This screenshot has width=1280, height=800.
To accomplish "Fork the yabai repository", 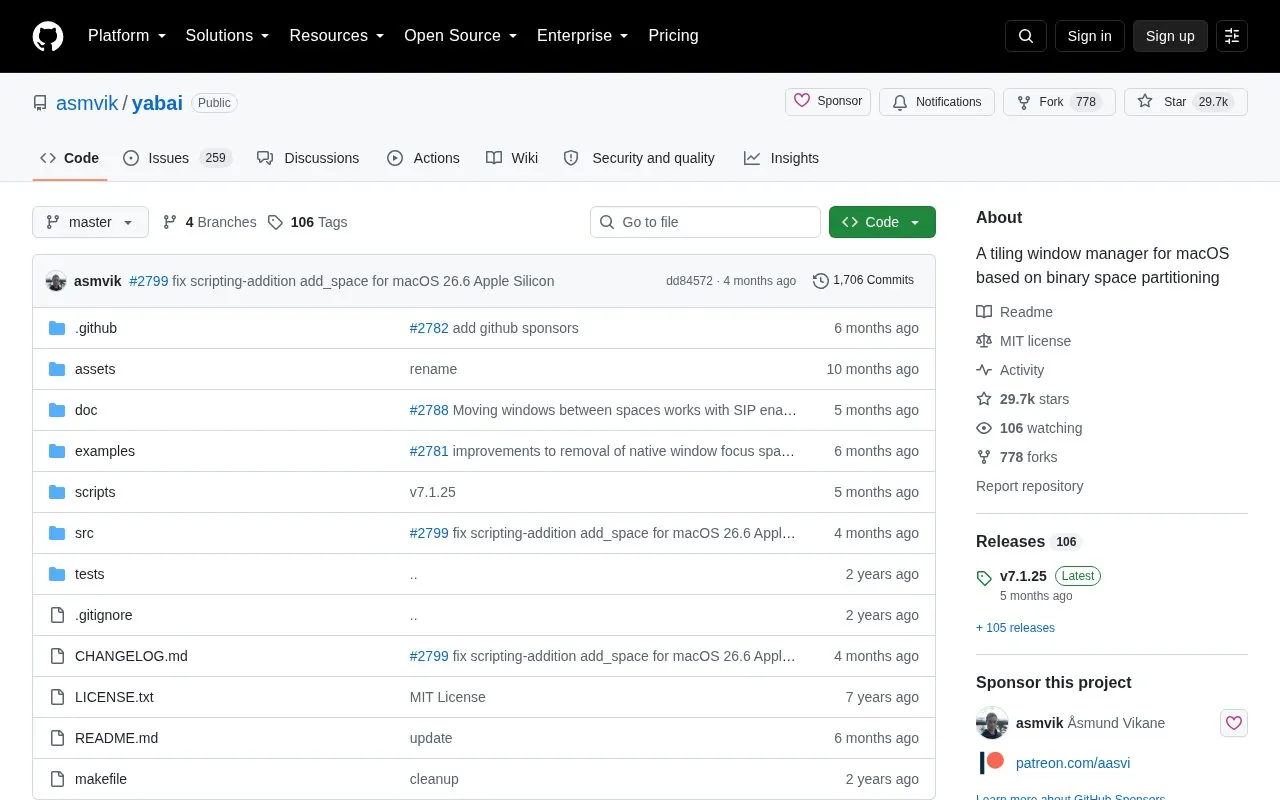I will (x=1059, y=102).
